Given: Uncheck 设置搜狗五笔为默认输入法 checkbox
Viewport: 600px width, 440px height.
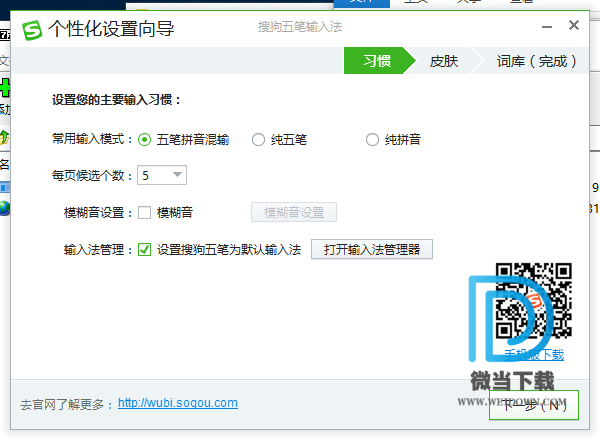Looking at the screenshot, I should [144, 249].
